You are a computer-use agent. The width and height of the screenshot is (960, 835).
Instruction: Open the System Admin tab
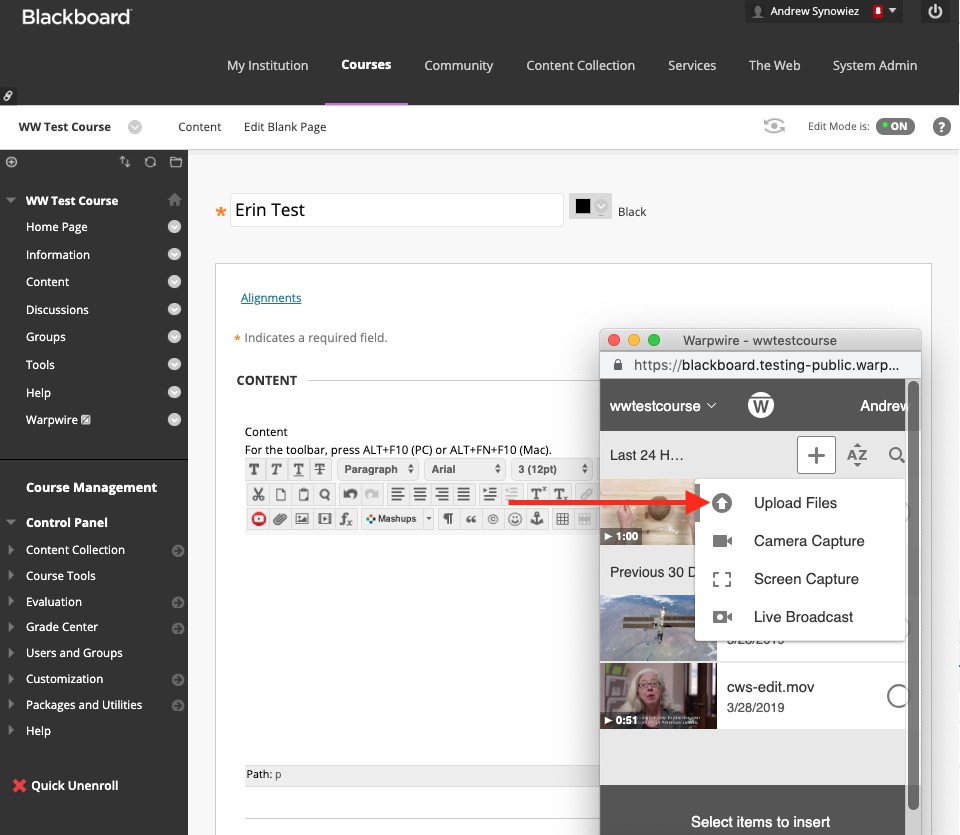(874, 66)
